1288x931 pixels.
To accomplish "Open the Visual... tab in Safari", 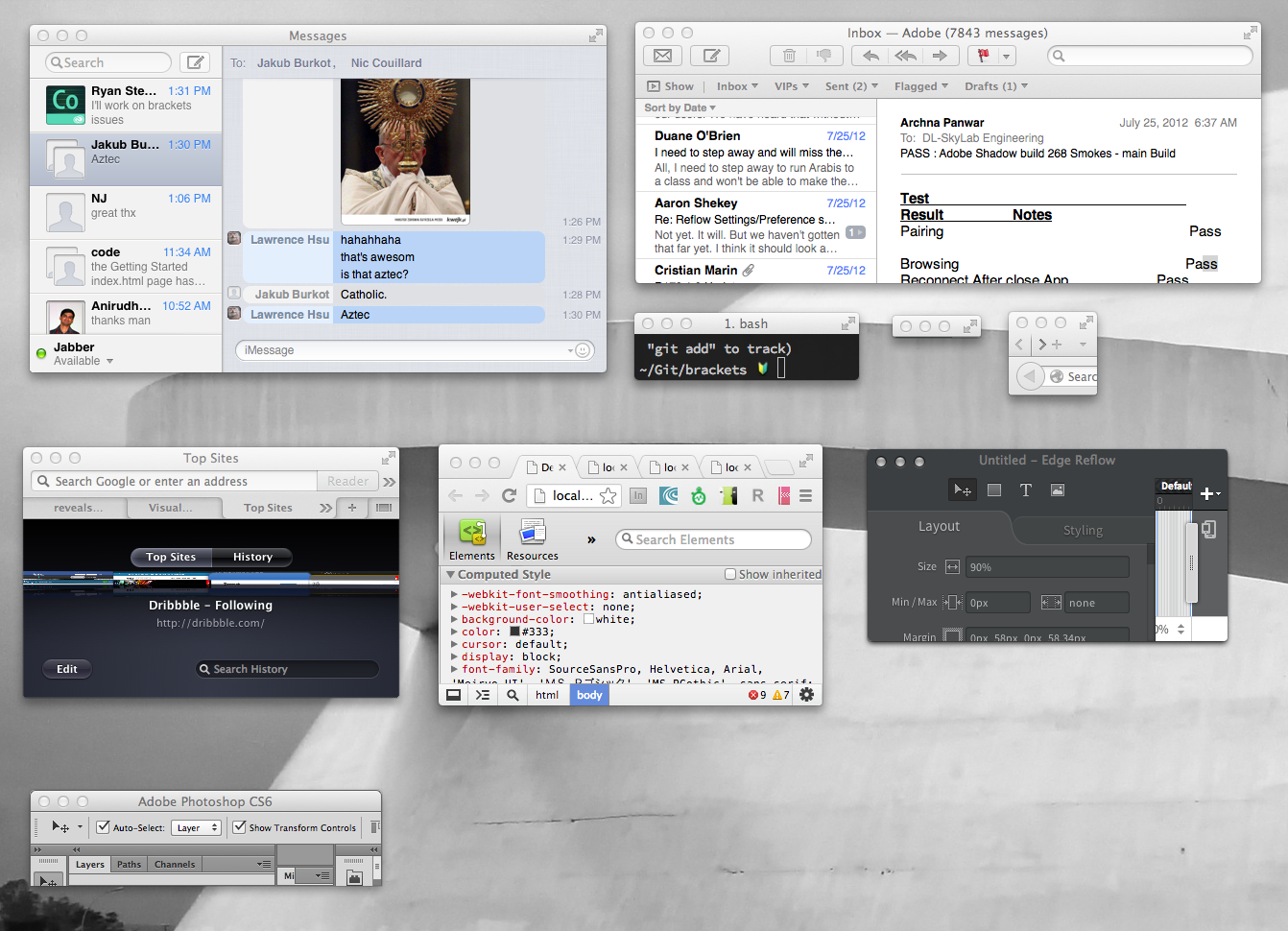I will point(171,508).
